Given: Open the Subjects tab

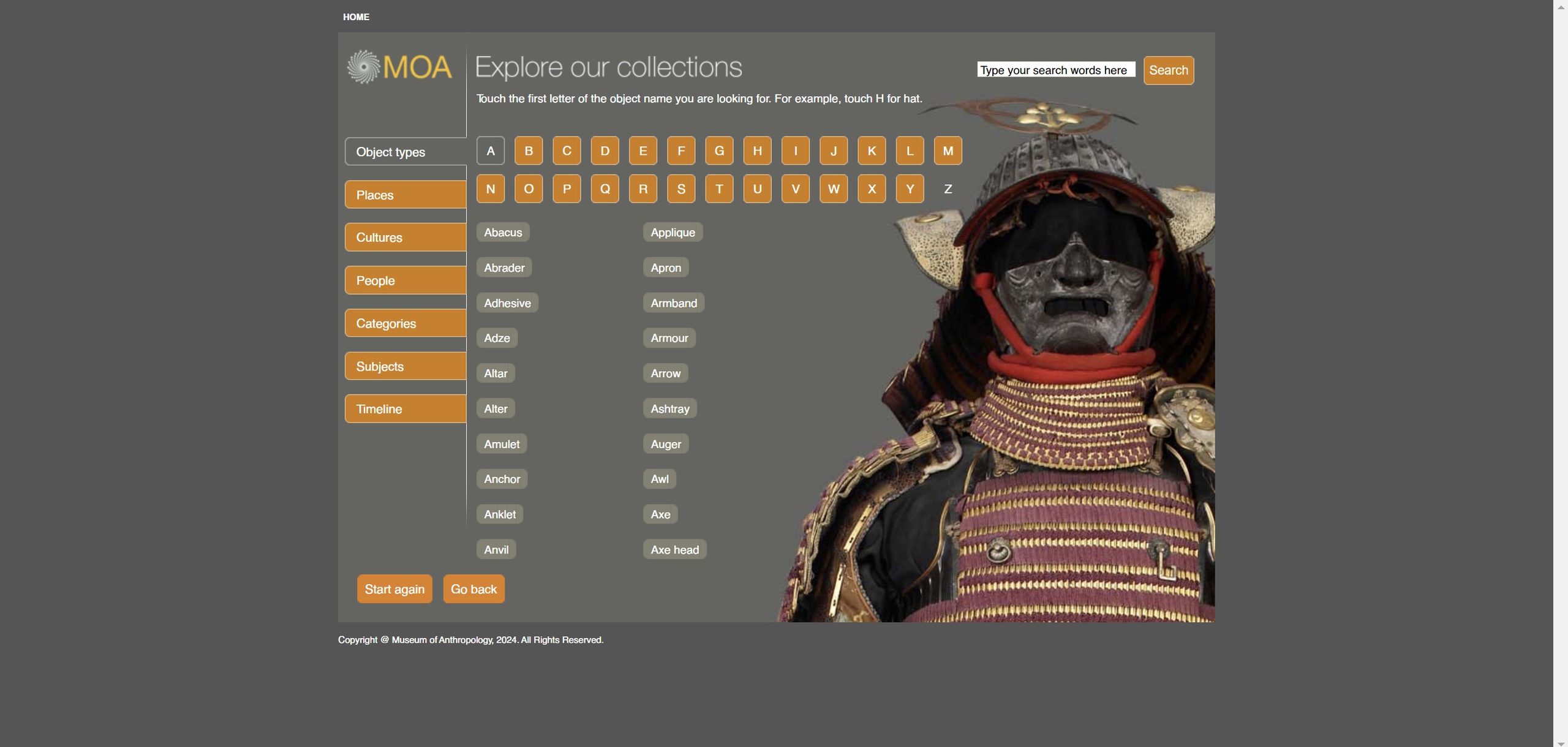Looking at the screenshot, I should click(x=405, y=366).
